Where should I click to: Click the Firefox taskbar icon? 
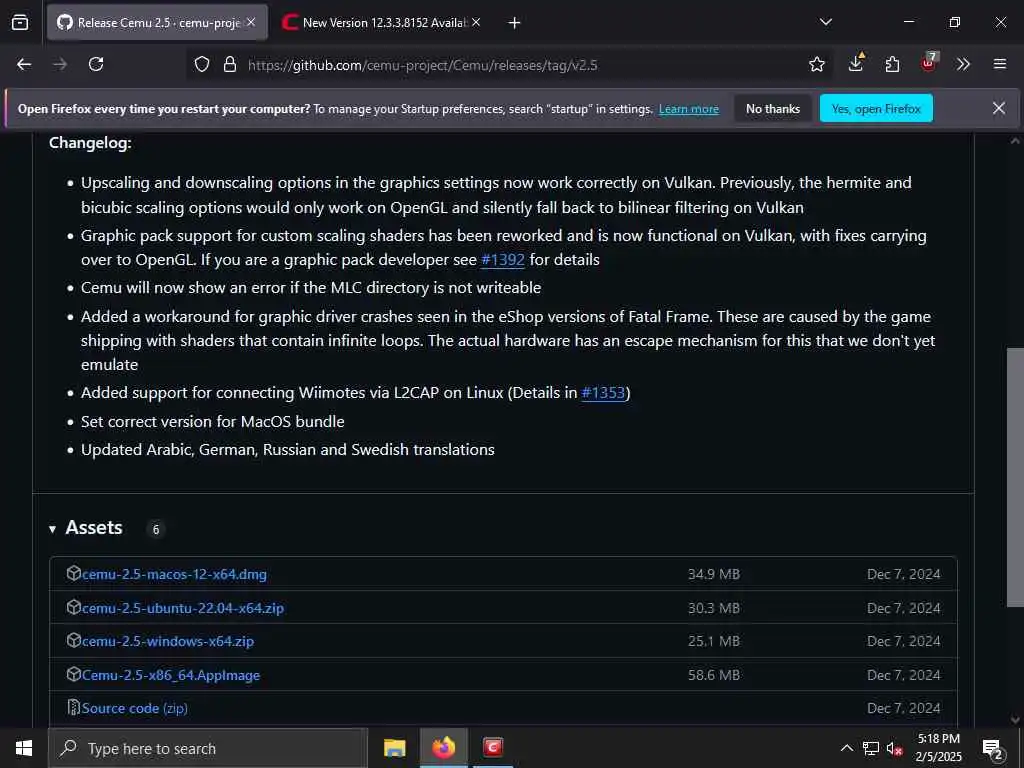point(443,748)
